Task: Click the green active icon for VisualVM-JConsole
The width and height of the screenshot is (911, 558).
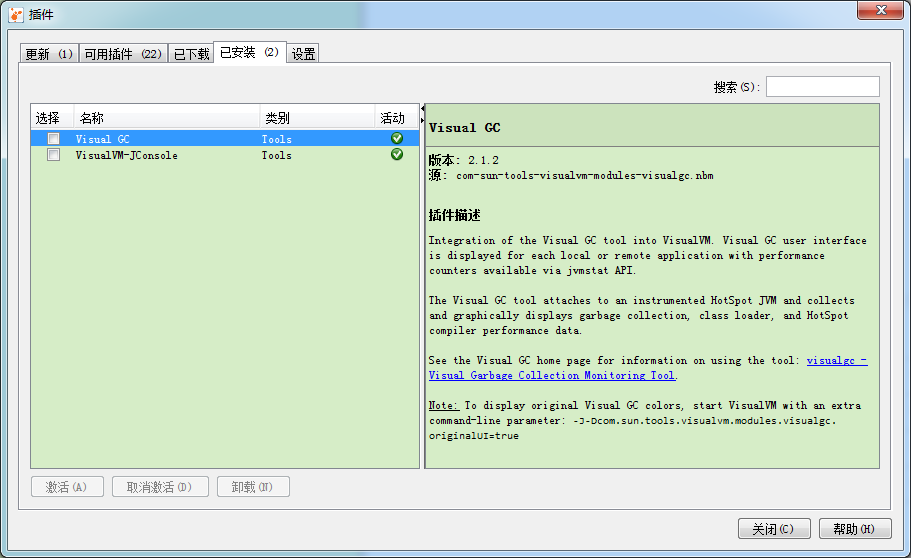Action: click(397, 154)
